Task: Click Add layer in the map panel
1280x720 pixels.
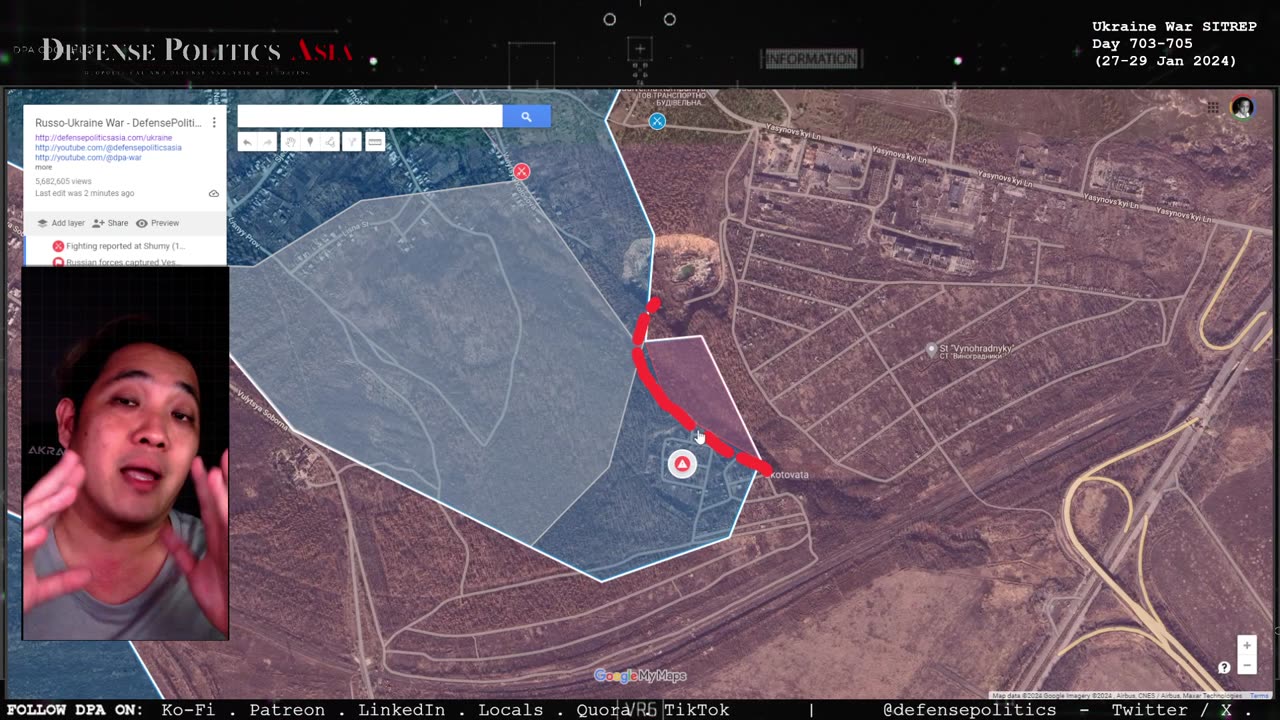Action: (x=61, y=223)
